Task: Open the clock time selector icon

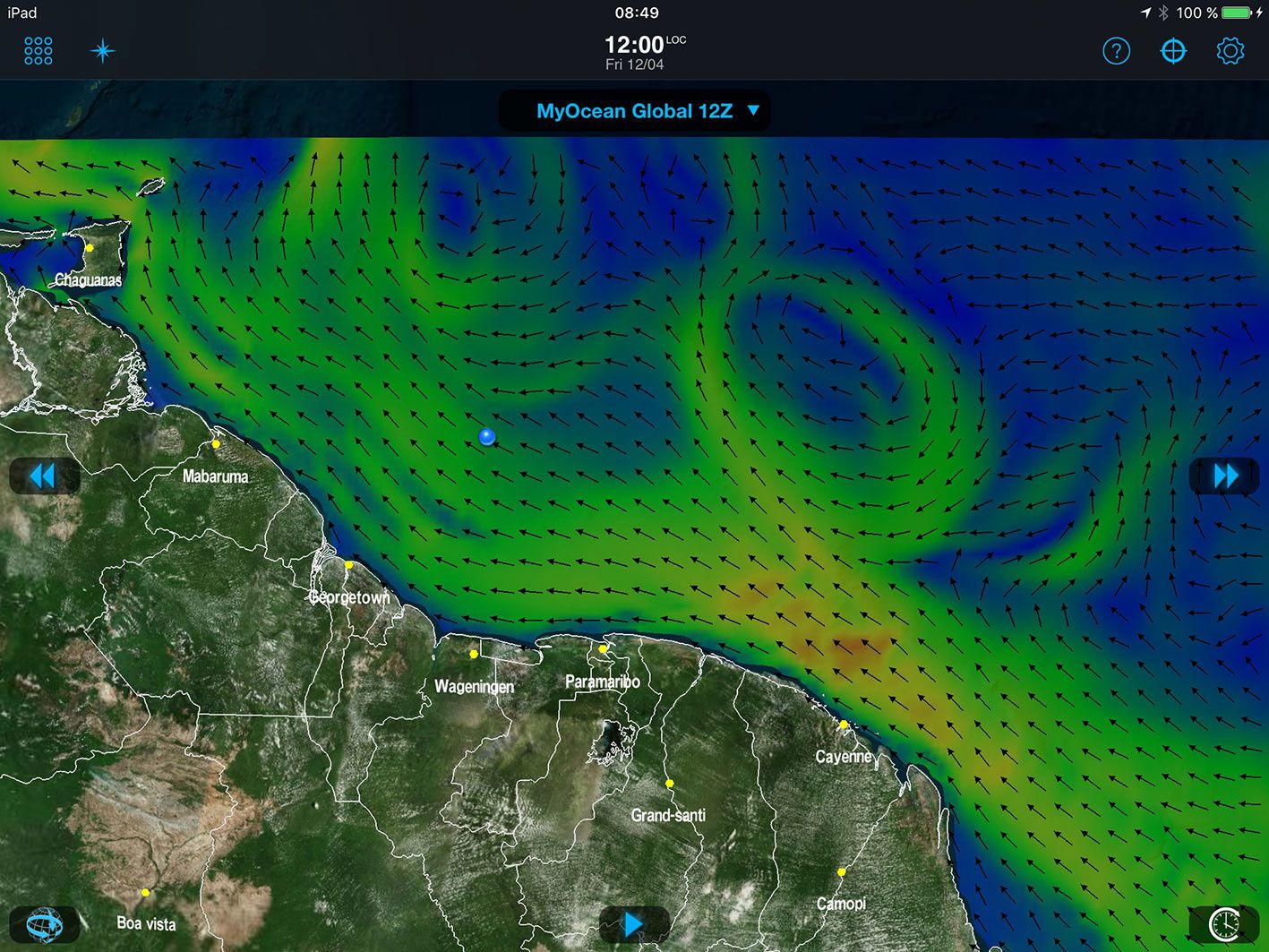Action: pos(1224,924)
